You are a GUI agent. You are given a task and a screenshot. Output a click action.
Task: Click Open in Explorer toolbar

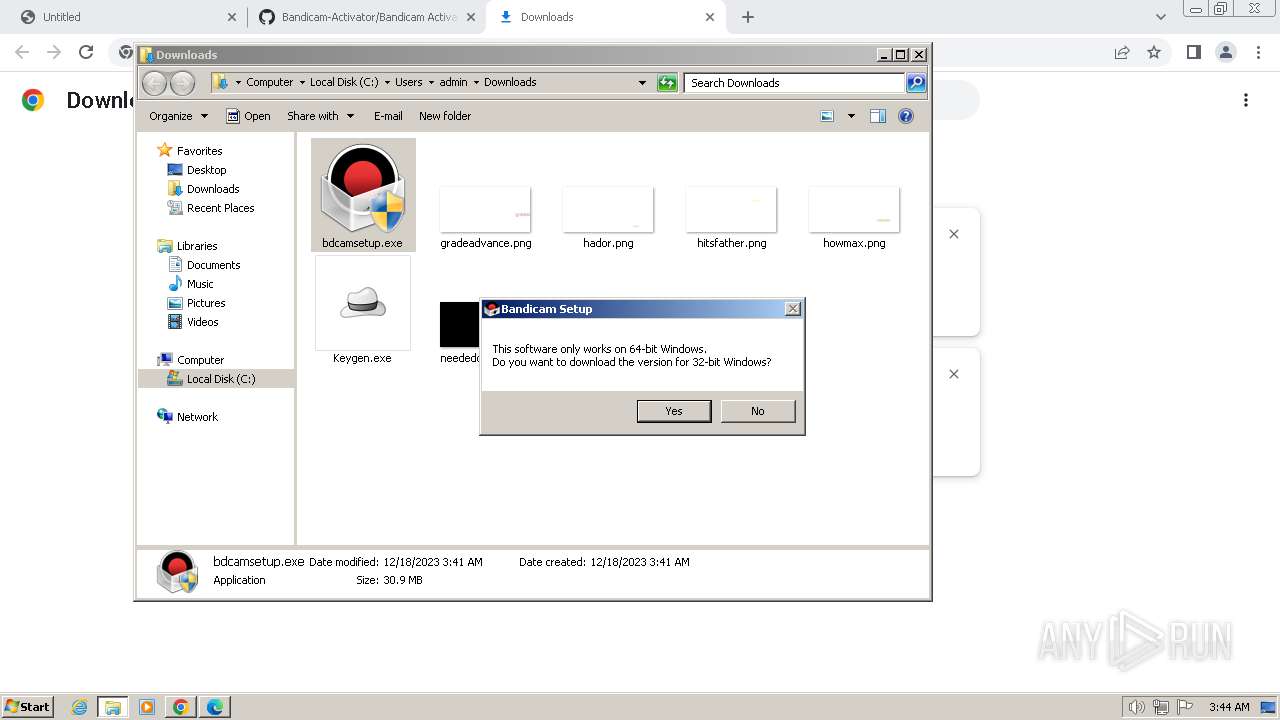tap(248, 116)
